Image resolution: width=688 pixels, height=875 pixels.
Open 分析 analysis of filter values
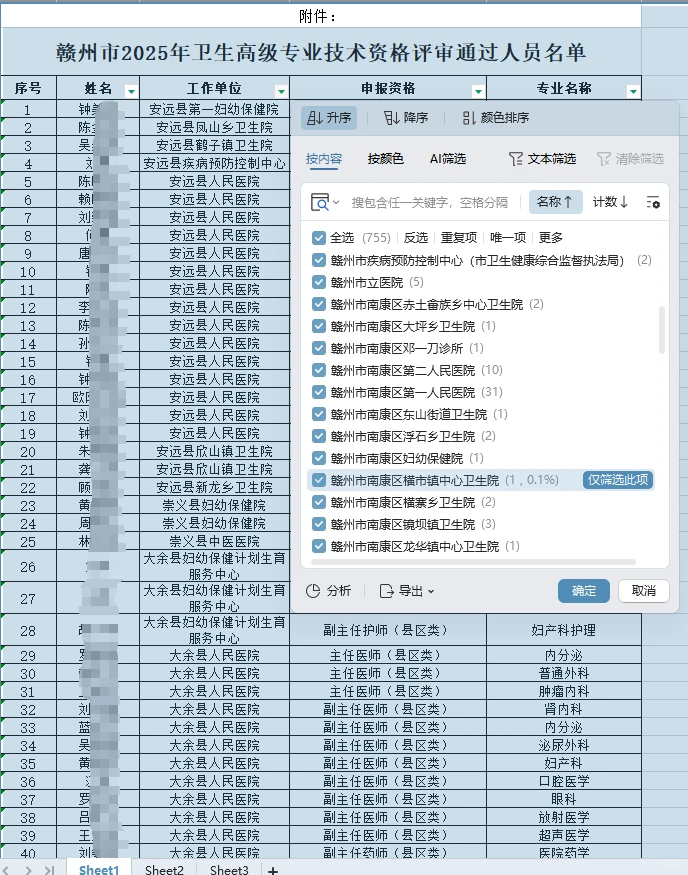329,591
